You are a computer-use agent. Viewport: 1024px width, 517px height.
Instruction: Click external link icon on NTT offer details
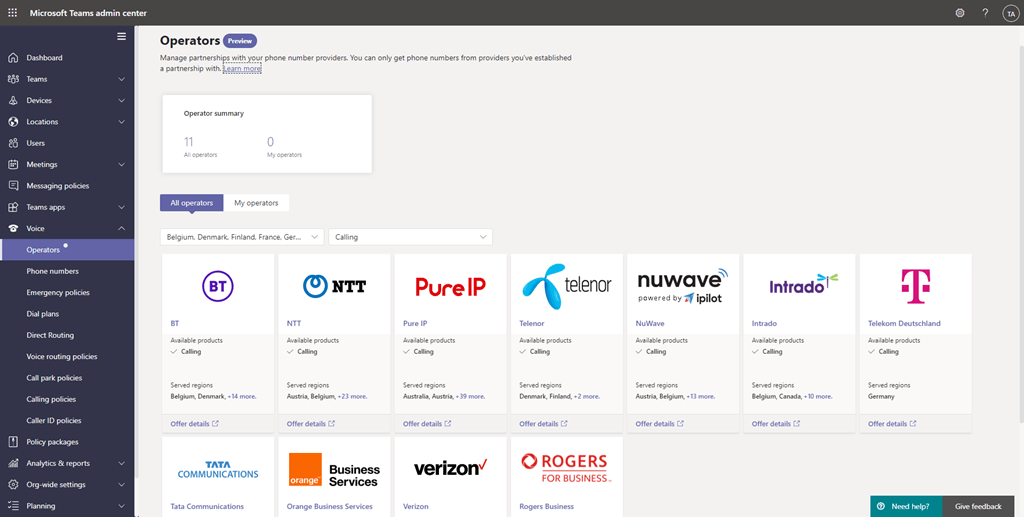[332, 424]
